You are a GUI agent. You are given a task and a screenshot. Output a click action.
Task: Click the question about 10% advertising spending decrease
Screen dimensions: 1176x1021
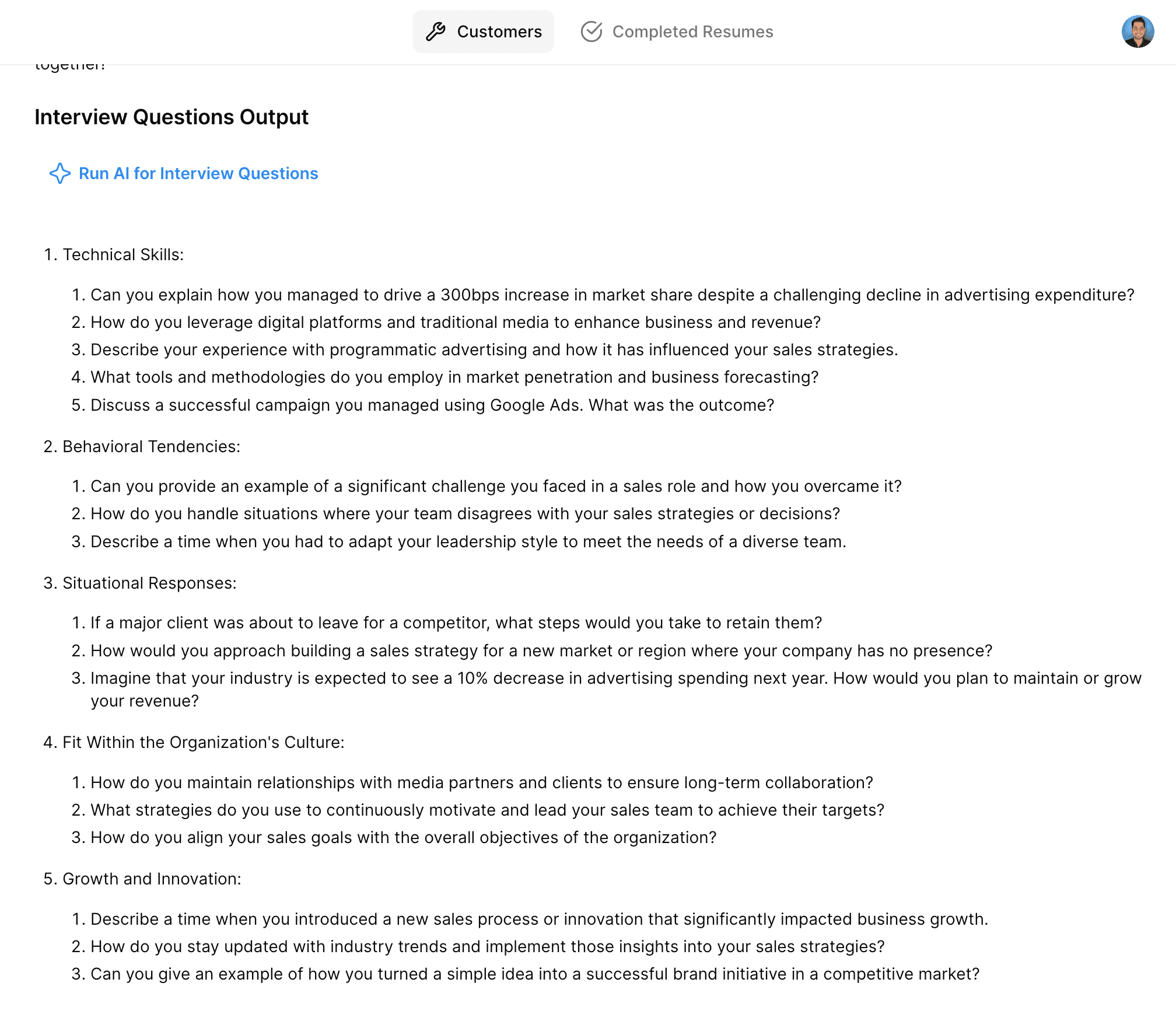[612, 678]
